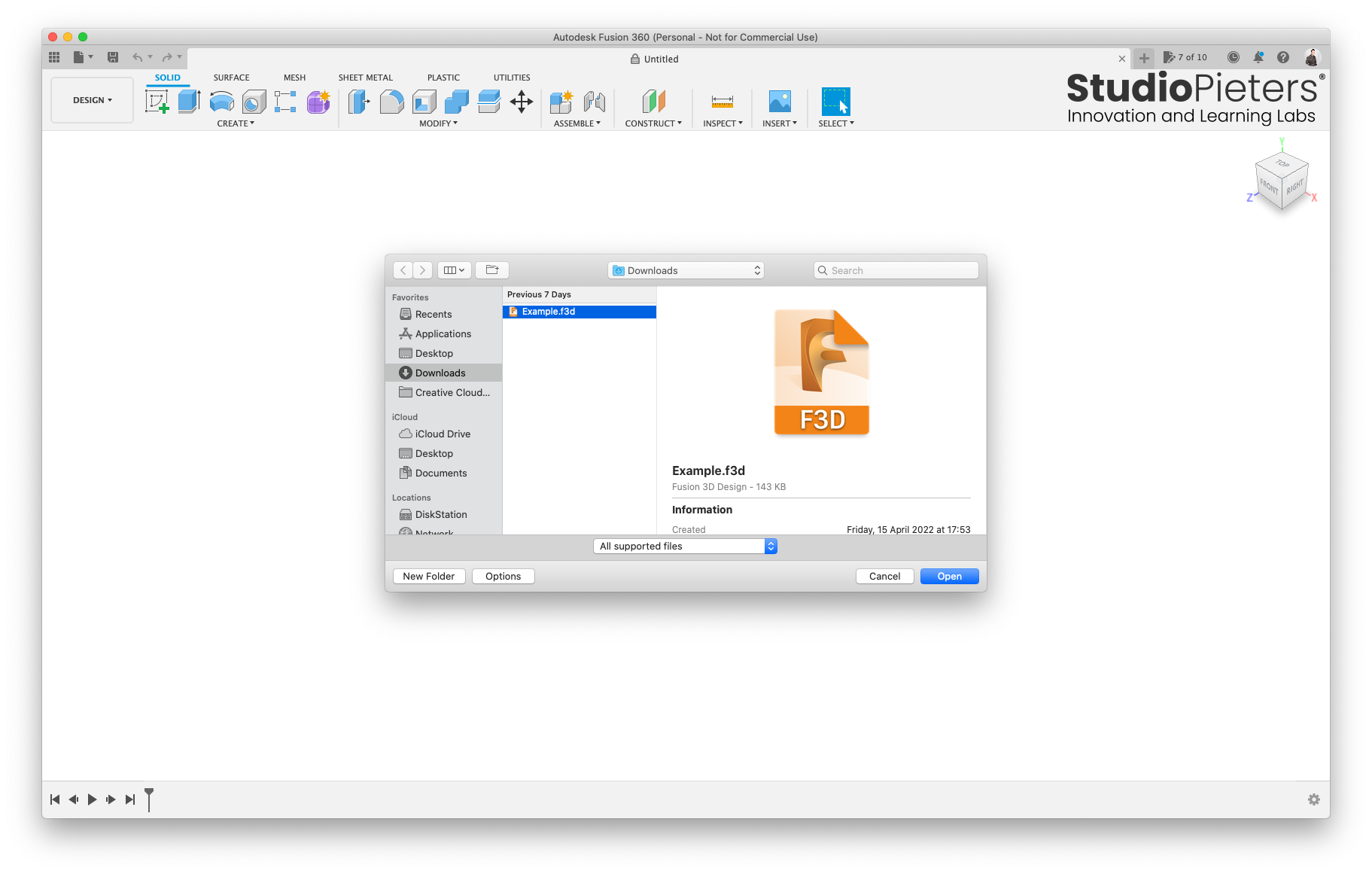Viewport: 1372px width, 874px height.
Task: Open the File menu icon
Action: (x=83, y=57)
